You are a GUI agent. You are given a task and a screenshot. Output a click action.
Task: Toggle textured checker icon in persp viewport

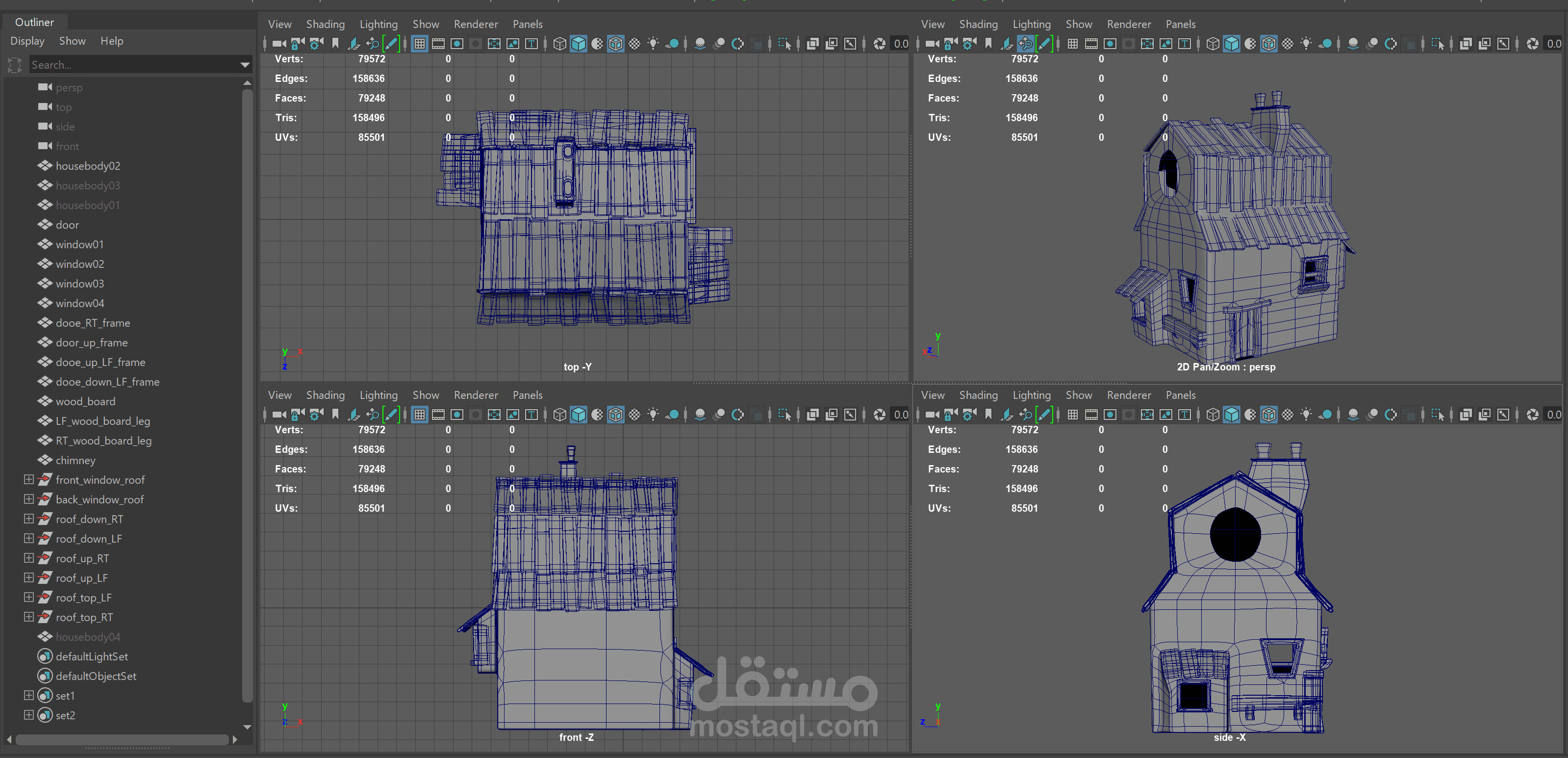point(1288,43)
